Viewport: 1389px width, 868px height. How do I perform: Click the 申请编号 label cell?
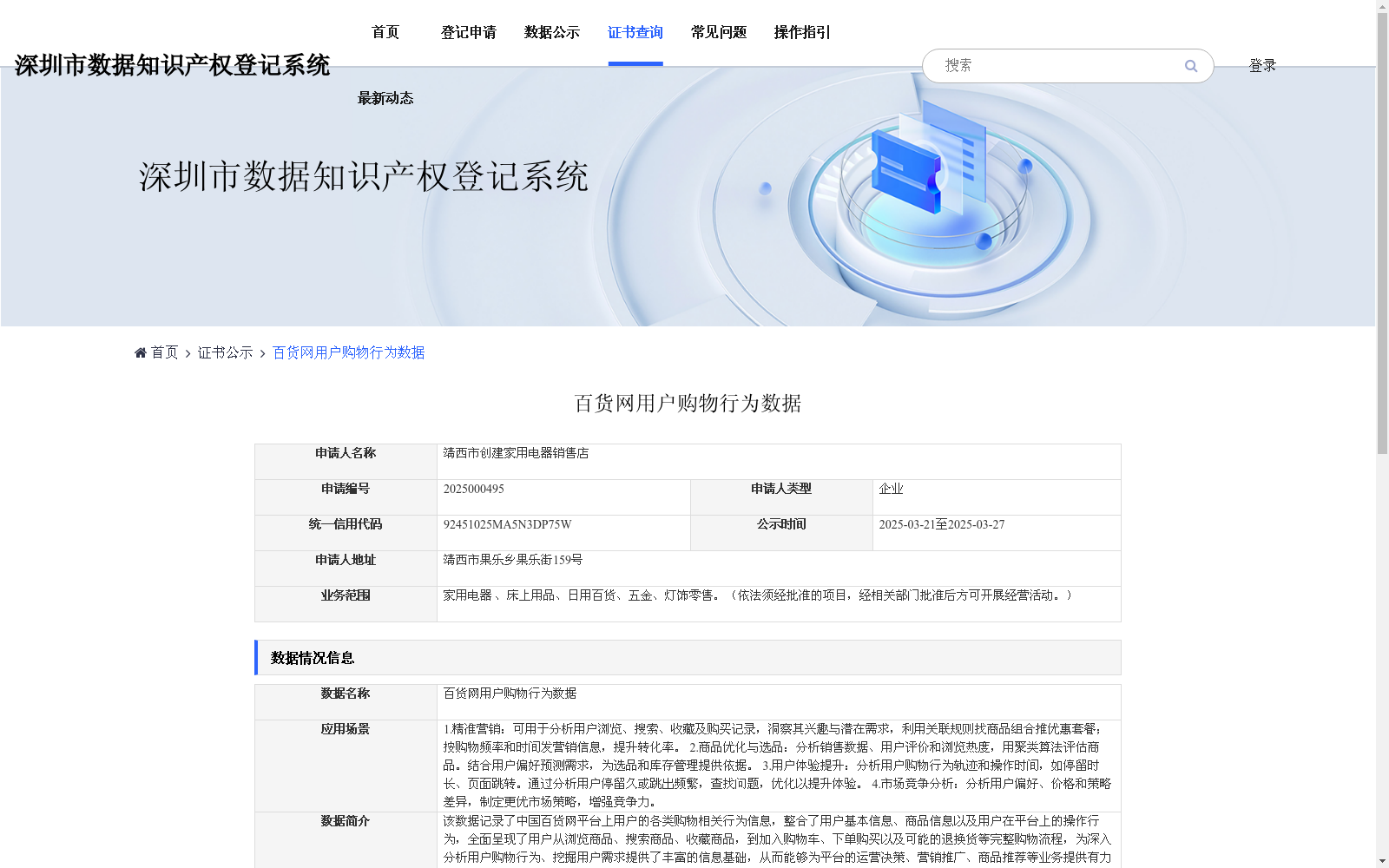click(346, 497)
